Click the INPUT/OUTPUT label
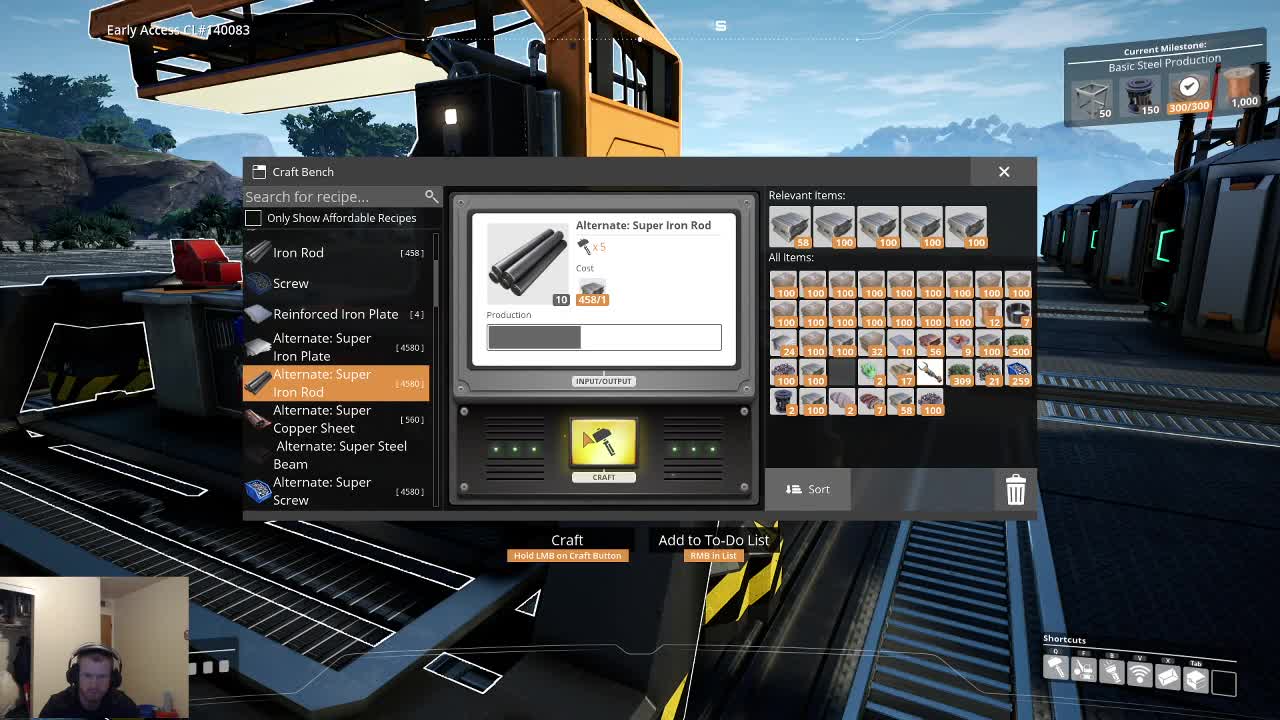This screenshot has width=1280, height=720. [x=604, y=381]
